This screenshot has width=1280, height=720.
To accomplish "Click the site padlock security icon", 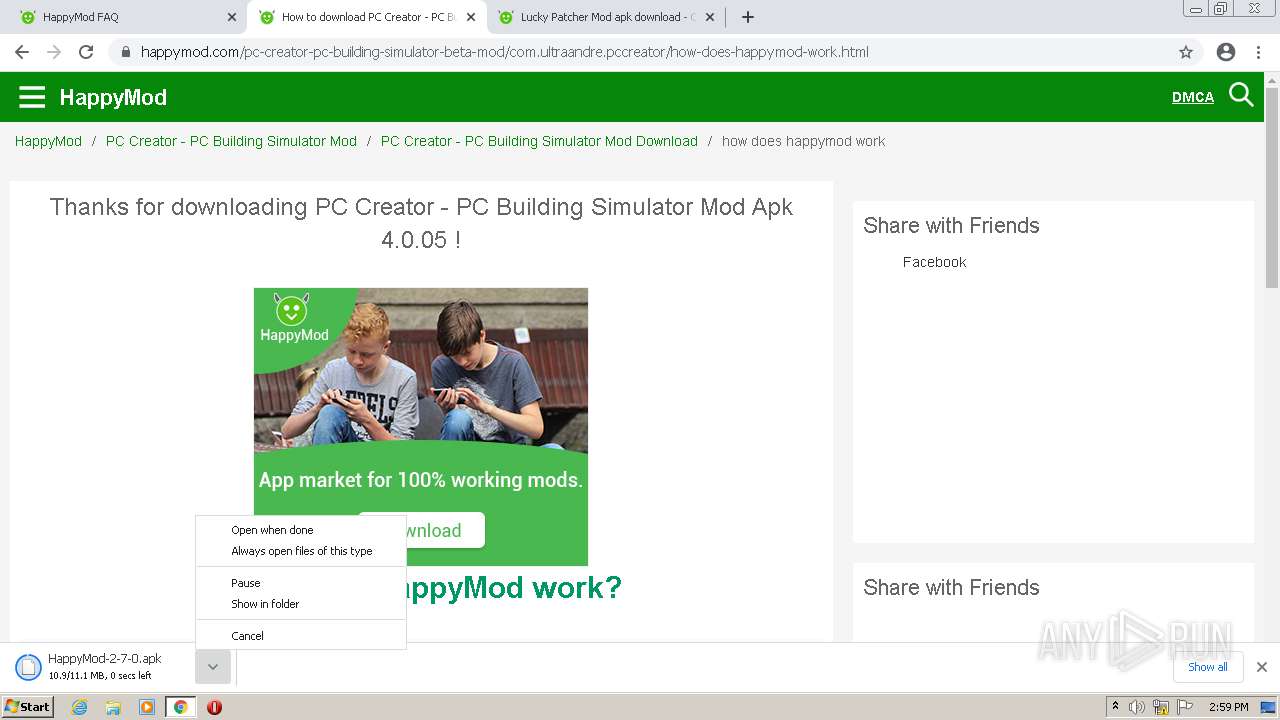I will (x=125, y=52).
